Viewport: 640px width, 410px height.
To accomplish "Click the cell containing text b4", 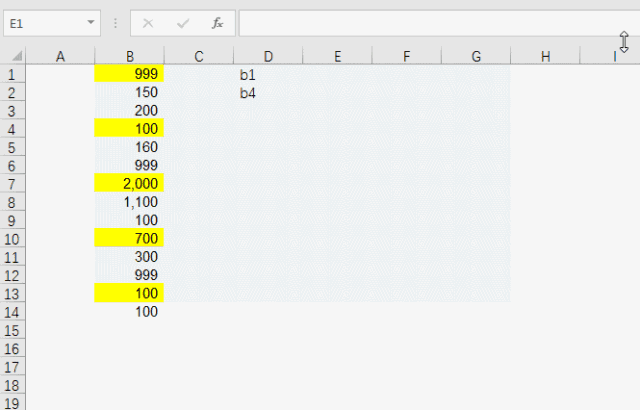I will 268,93.
